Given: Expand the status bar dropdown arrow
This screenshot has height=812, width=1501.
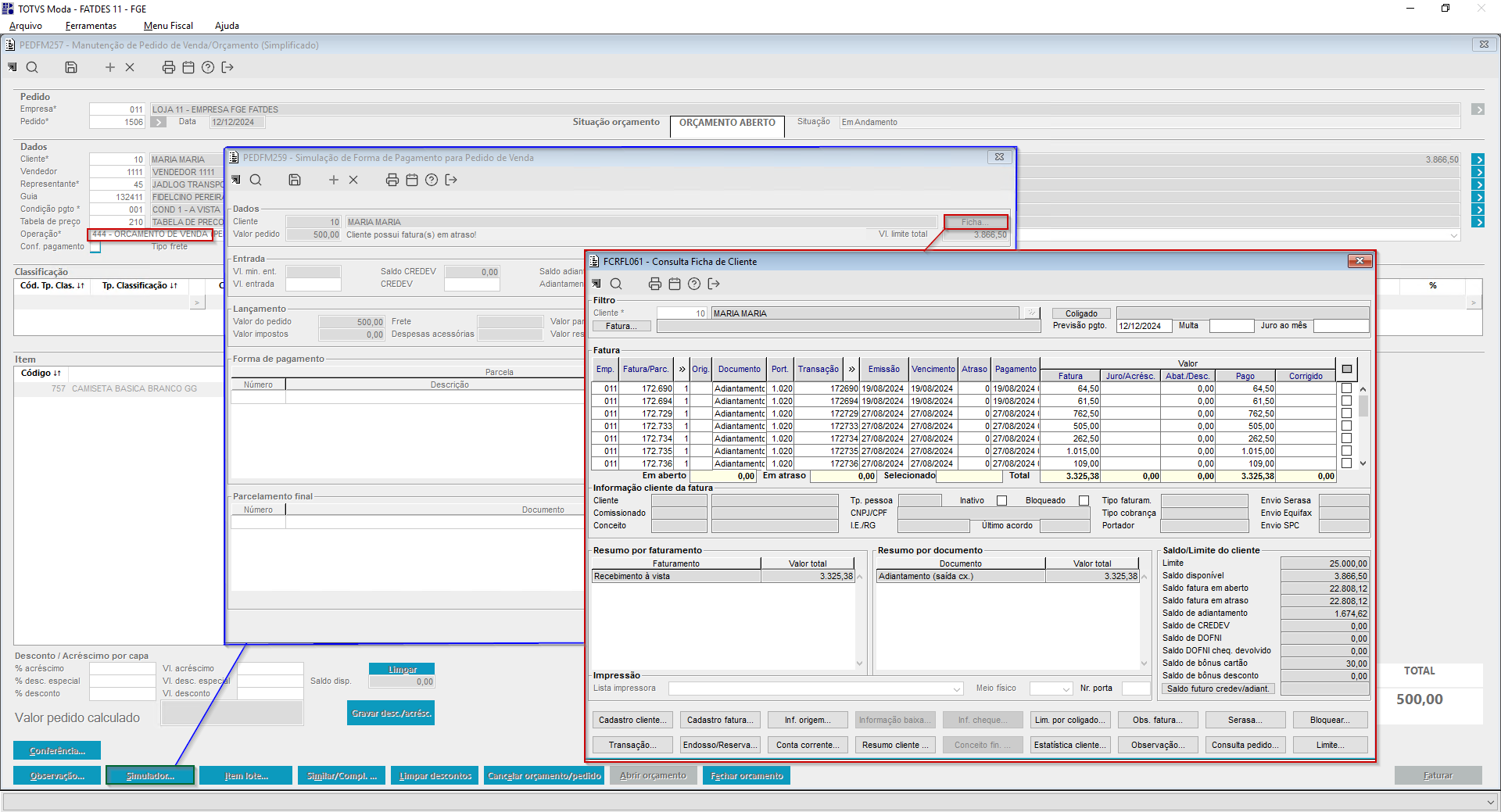Looking at the screenshot, I should [x=1490, y=802].
